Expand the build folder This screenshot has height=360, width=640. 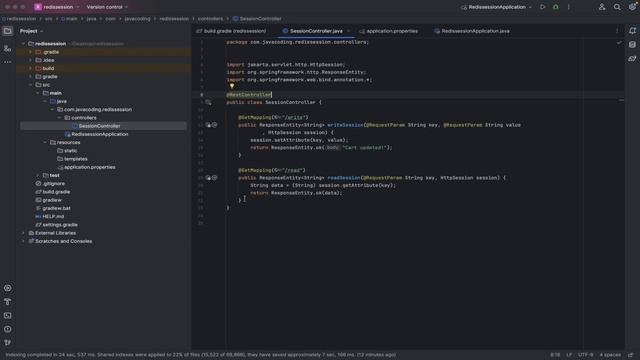coord(31,69)
